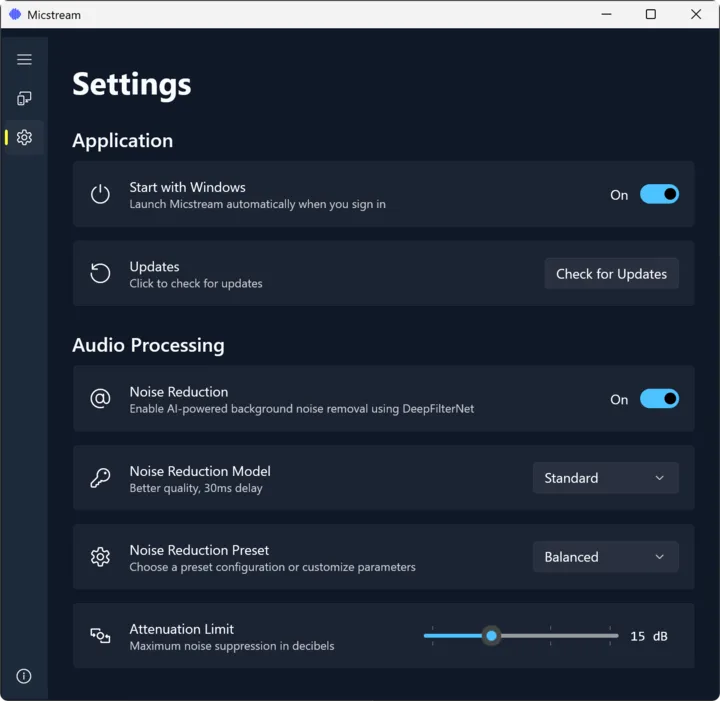The width and height of the screenshot is (720, 701).
Task: Click 'Maximum noise suppression in decibels' text
Action: pyautogui.click(x=232, y=646)
